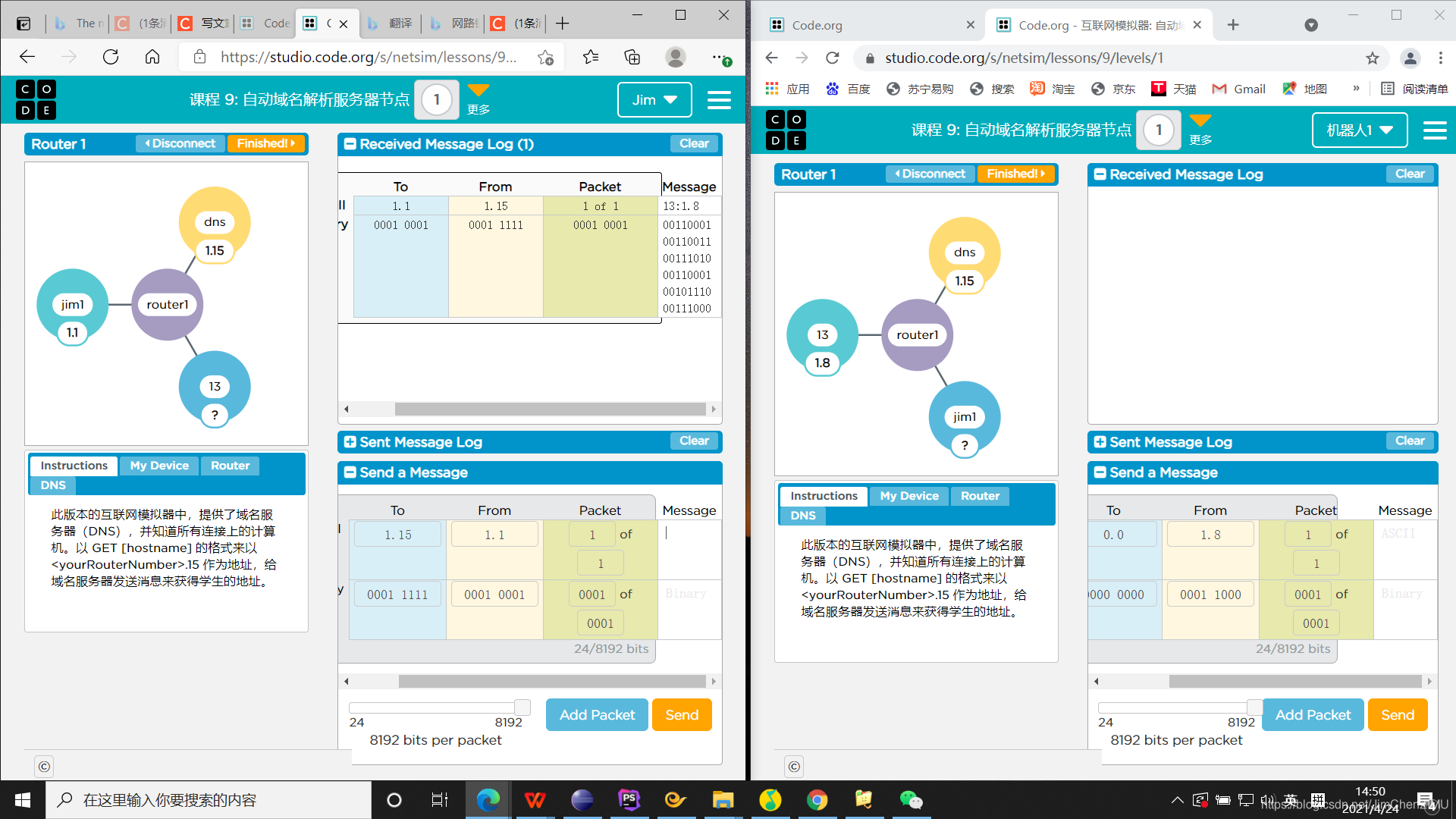1456x819 pixels.
Task: Click the dns node in left network diagram
Action: coord(215,222)
